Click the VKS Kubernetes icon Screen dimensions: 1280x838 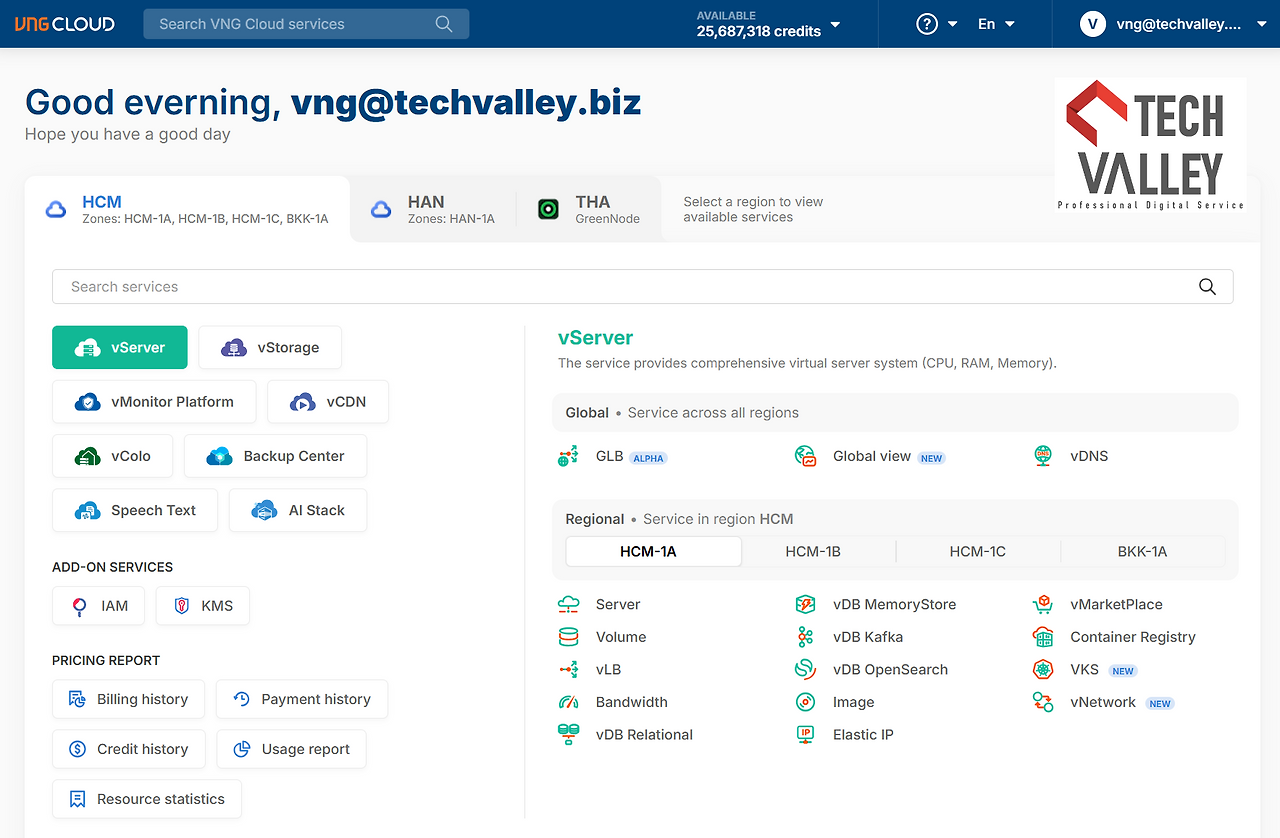click(x=1043, y=670)
